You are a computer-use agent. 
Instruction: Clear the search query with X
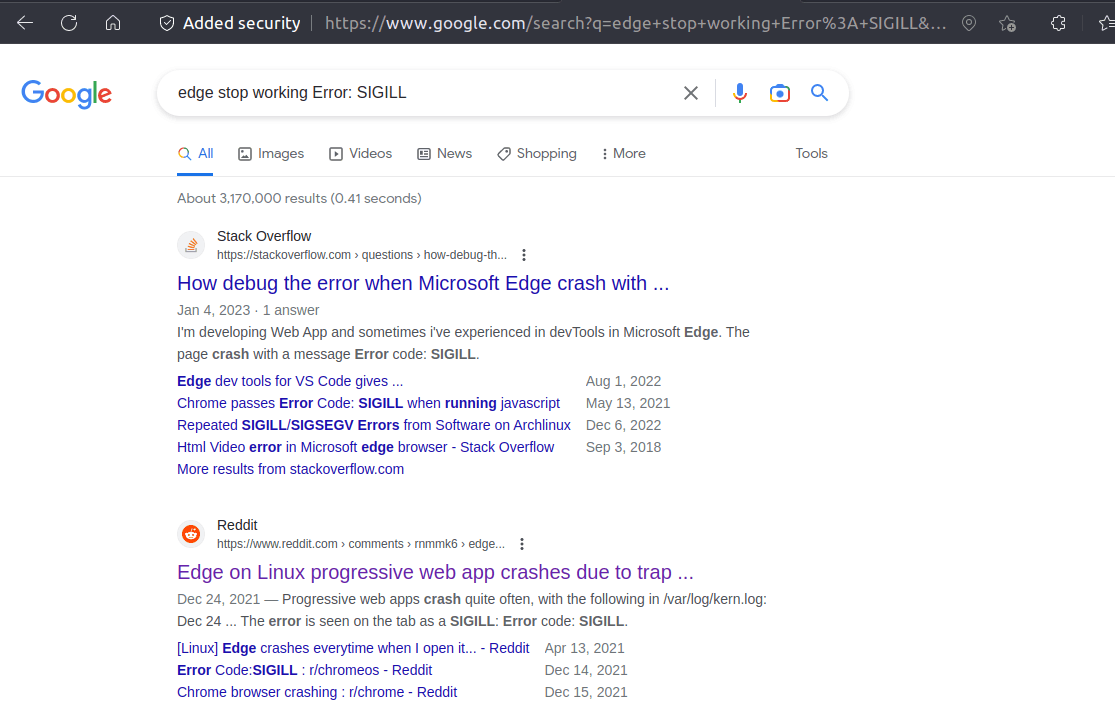pyautogui.click(x=690, y=93)
